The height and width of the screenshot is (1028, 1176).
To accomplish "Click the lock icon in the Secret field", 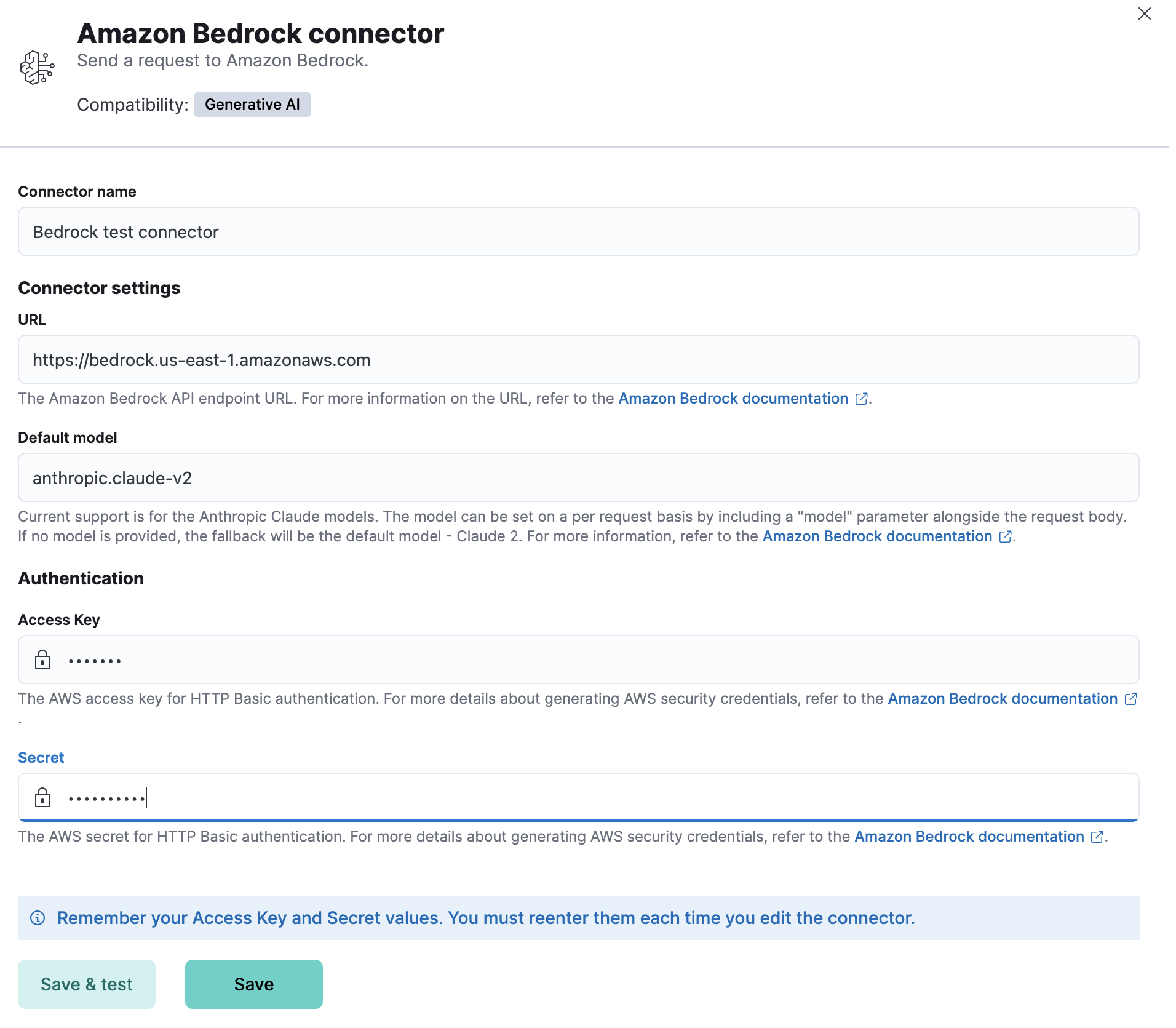I will click(42, 797).
